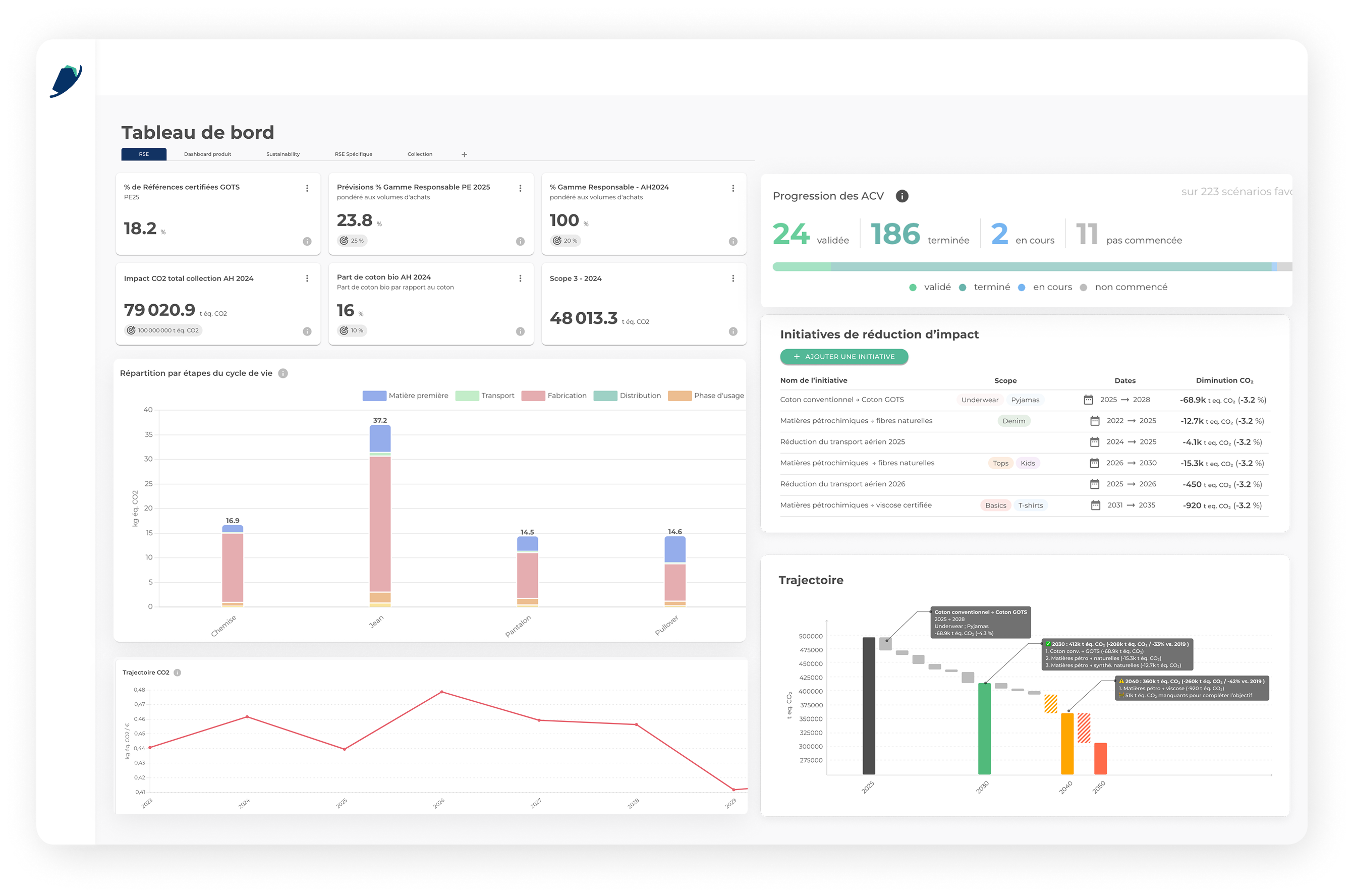The width and height of the screenshot is (1353, 896).
Task: Click info icon beside Répartition par étapes title
Action: coord(284,374)
